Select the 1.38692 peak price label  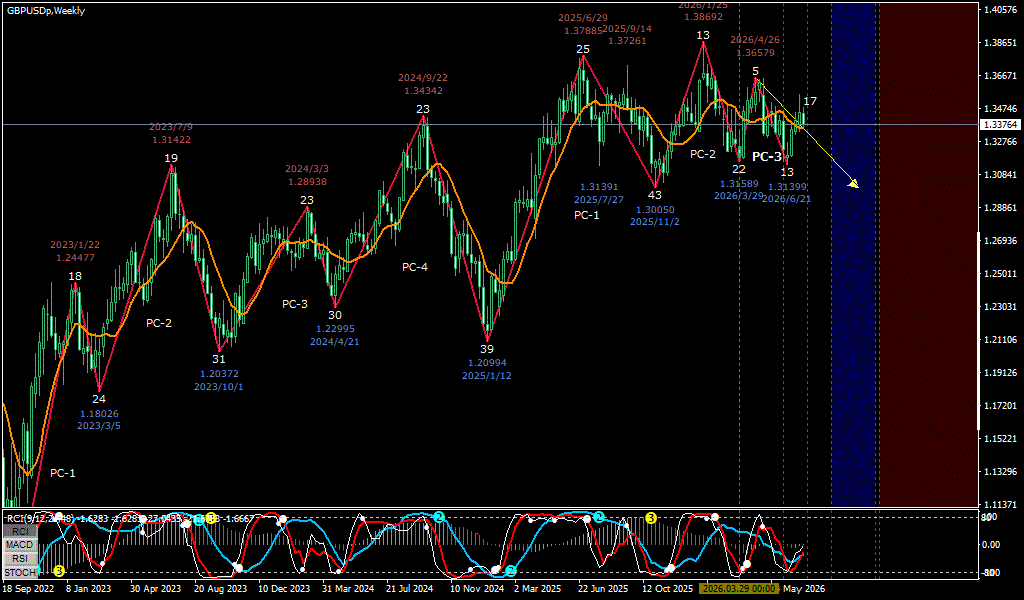703,17
